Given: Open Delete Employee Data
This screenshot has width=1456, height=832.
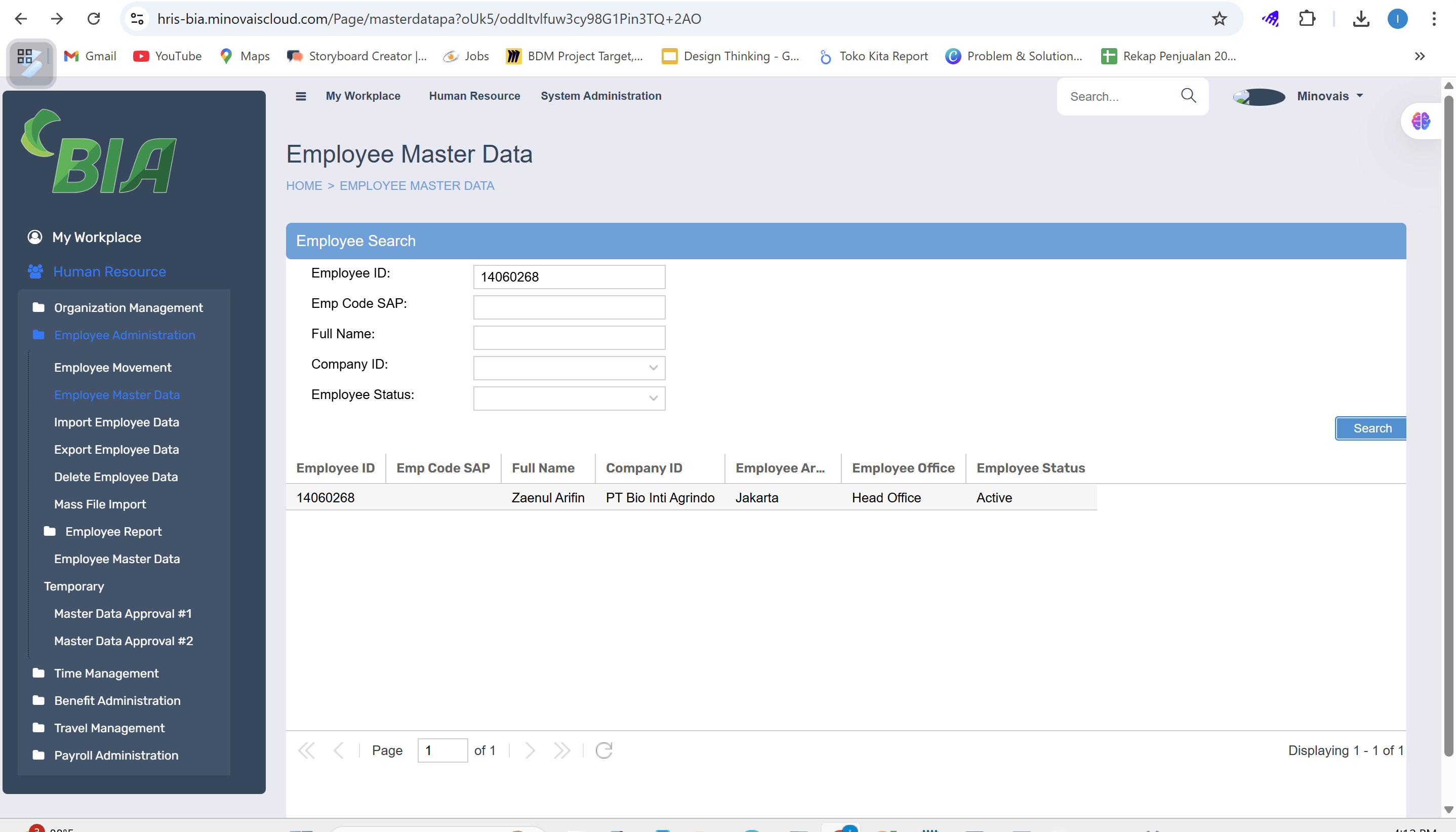Looking at the screenshot, I should (x=116, y=477).
